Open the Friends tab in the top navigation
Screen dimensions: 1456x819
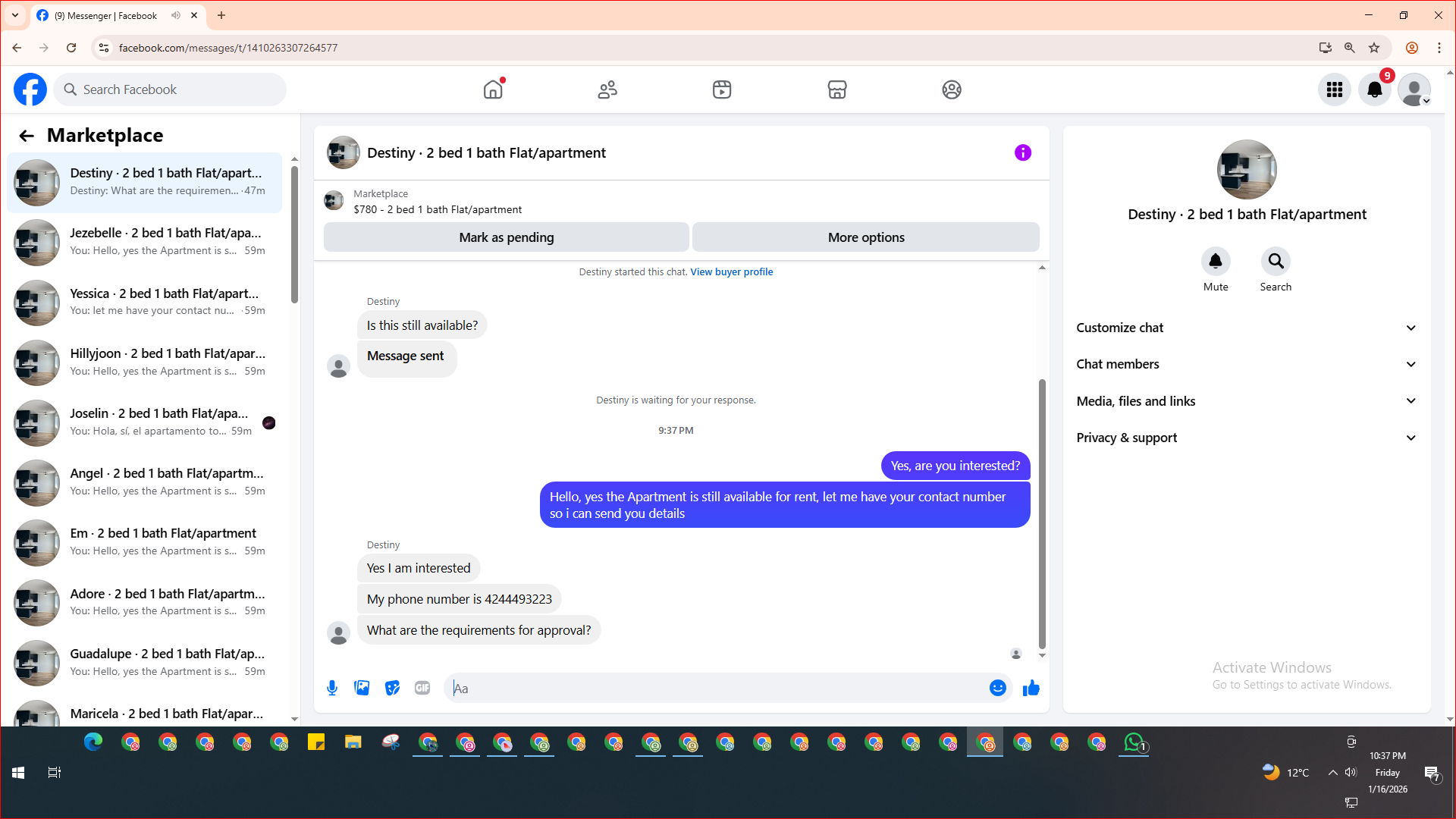pyautogui.click(x=607, y=89)
